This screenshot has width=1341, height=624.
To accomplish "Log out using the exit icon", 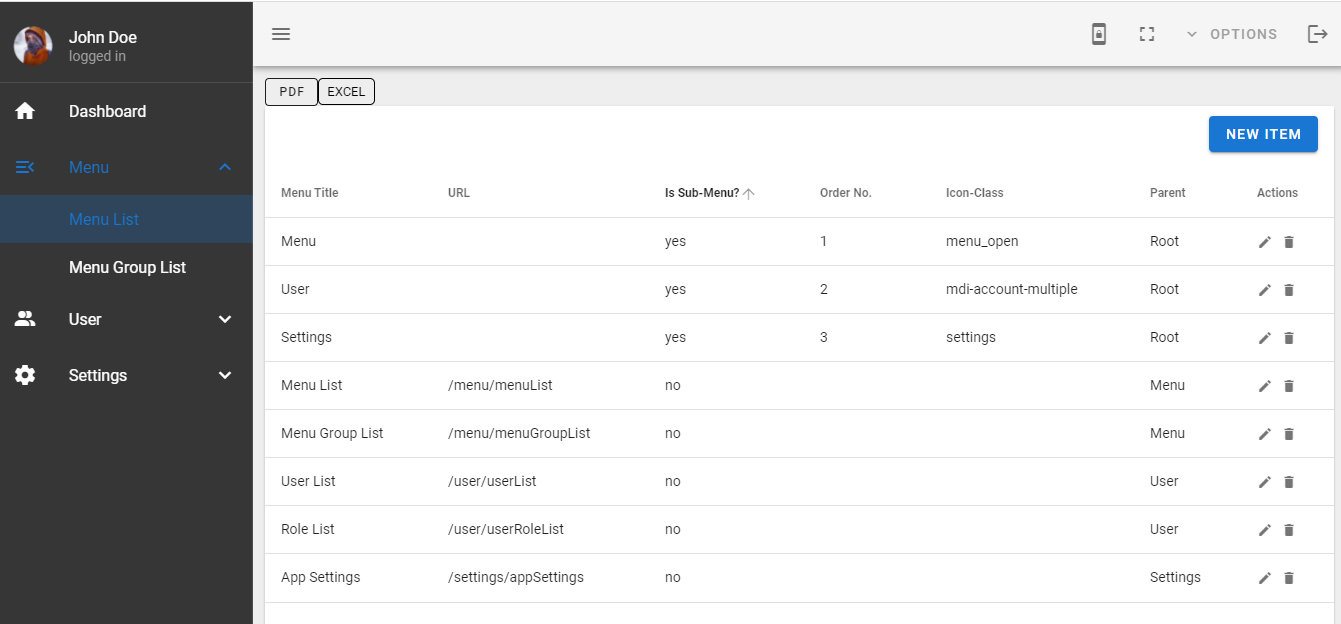I will click(1318, 33).
